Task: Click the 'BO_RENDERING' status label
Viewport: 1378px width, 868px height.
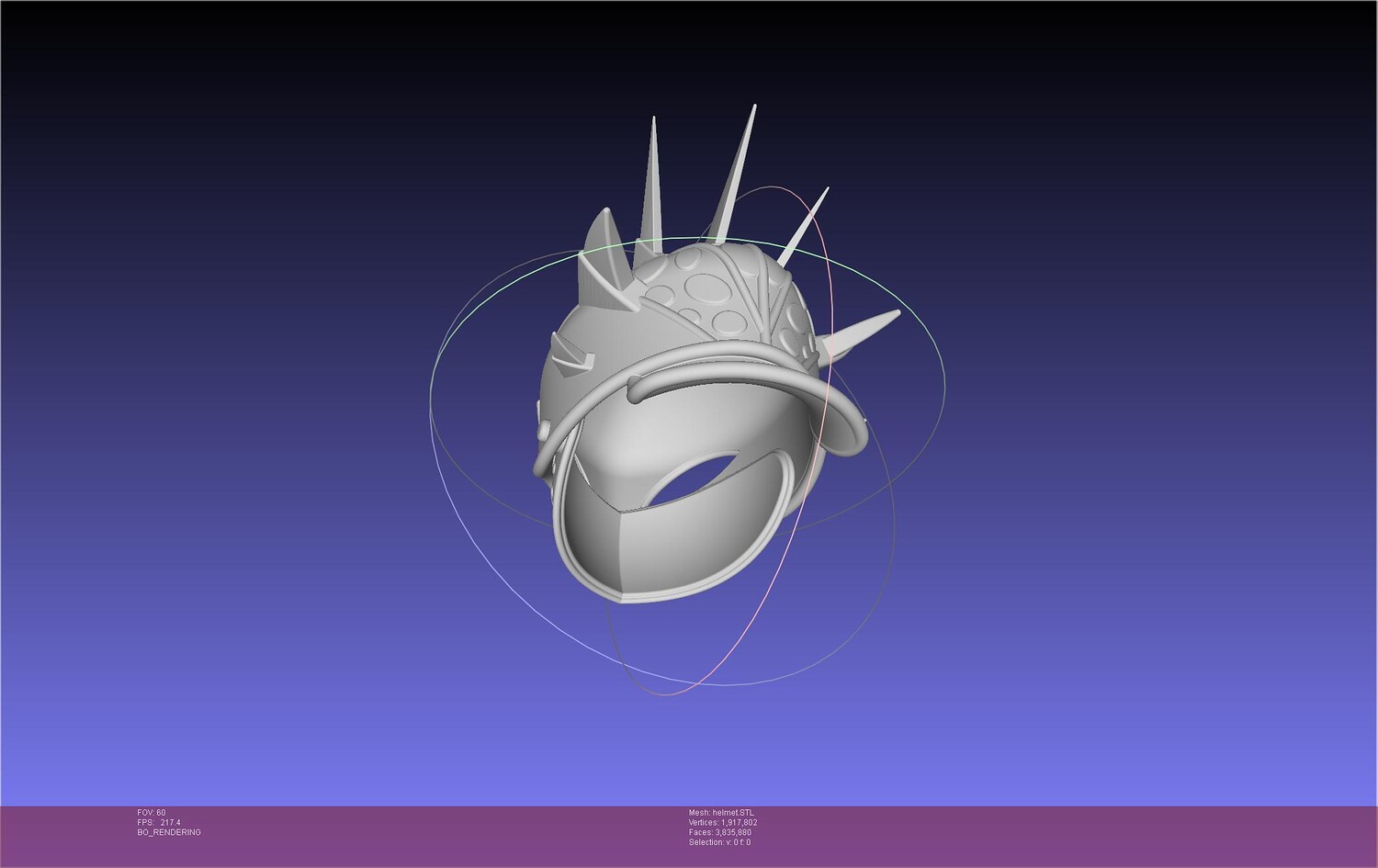Action: click(169, 832)
